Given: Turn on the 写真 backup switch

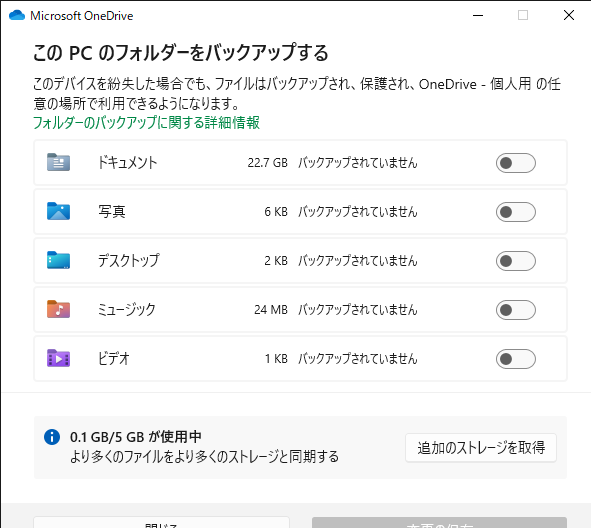Looking at the screenshot, I should click(516, 212).
